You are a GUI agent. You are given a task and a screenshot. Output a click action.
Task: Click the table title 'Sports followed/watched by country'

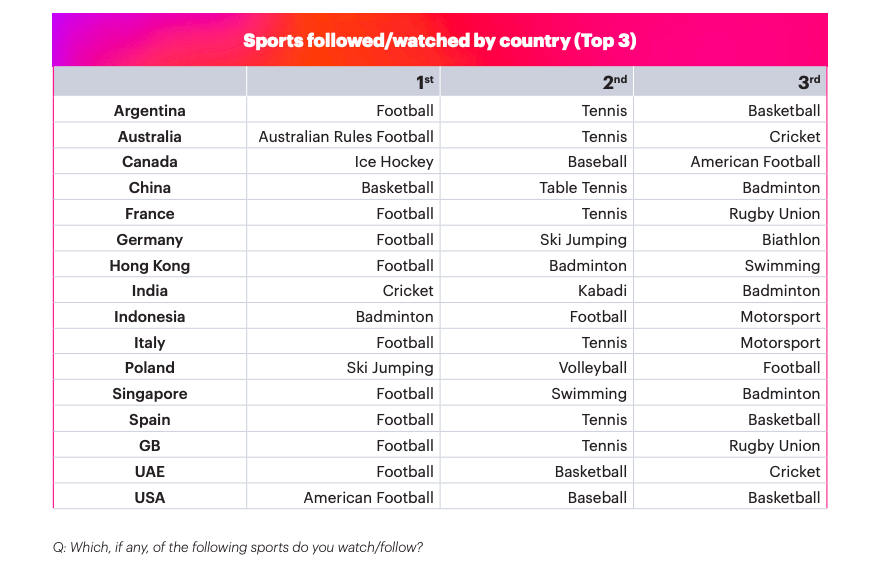[440, 41]
